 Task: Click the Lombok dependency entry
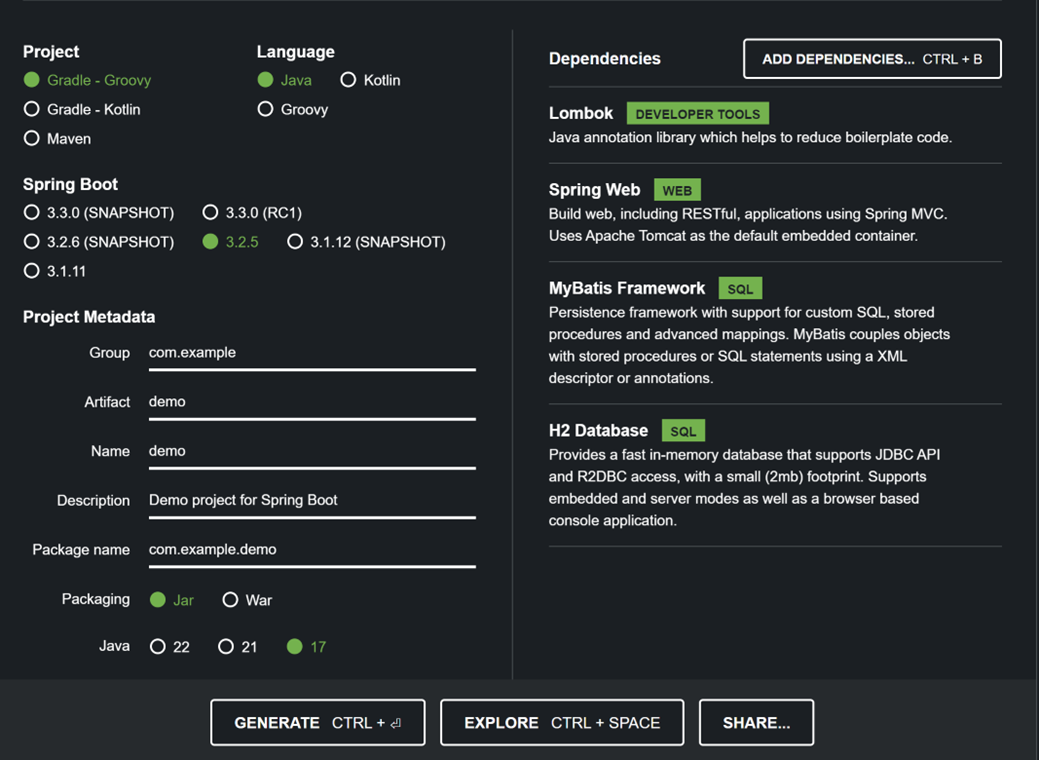775,125
